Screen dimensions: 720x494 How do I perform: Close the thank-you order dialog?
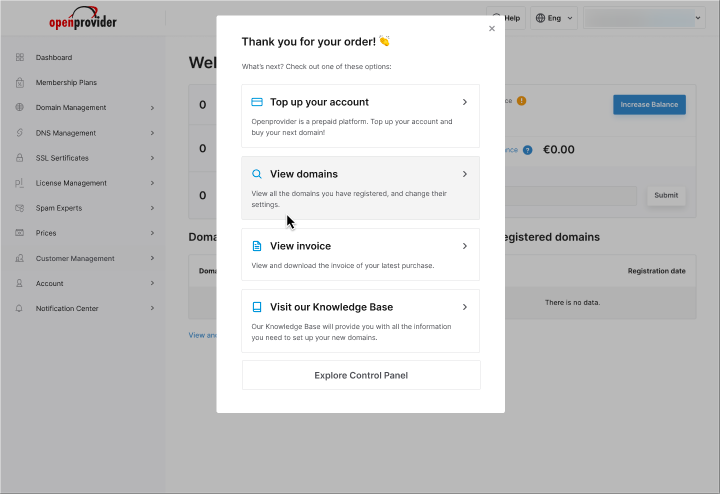[492, 28]
